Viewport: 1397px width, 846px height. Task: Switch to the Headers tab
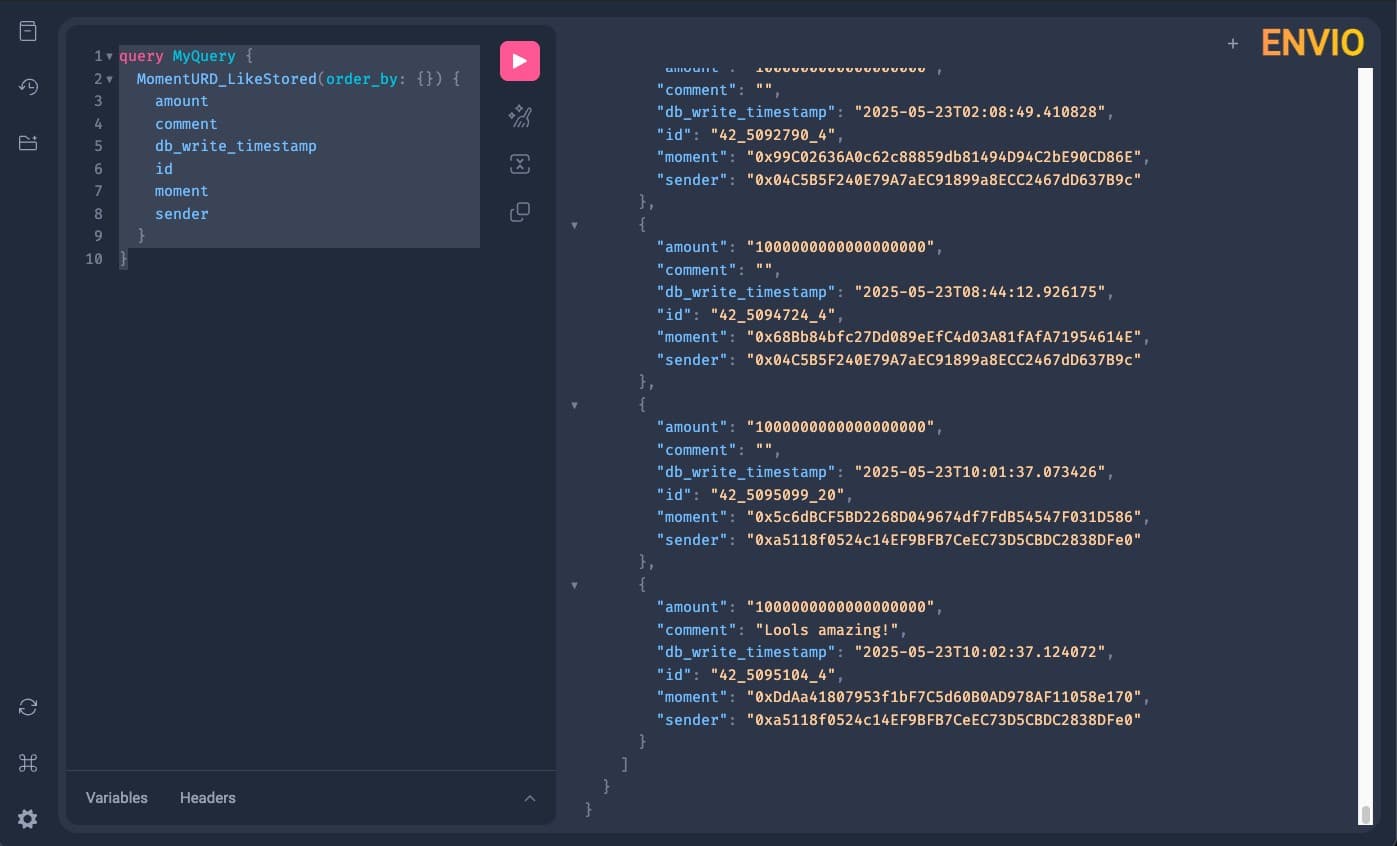[x=207, y=797]
